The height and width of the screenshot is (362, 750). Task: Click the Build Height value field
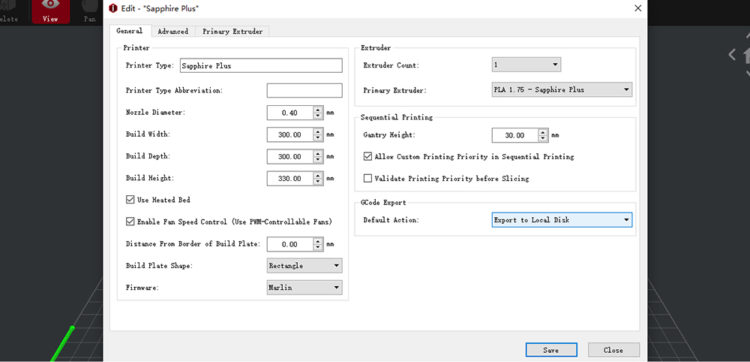[x=290, y=178]
